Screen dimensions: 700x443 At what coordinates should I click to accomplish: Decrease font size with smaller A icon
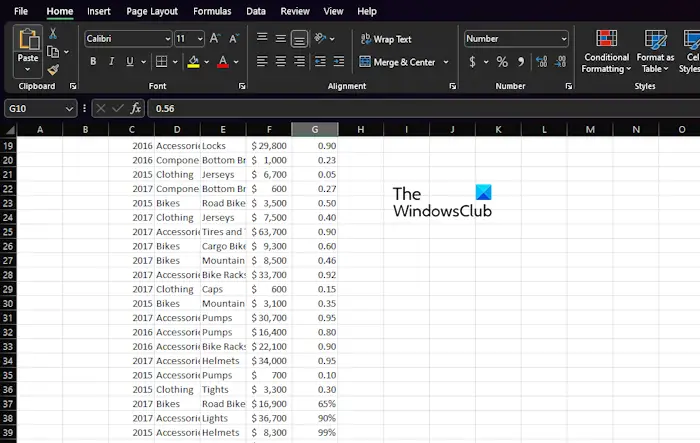tap(233, 38)
